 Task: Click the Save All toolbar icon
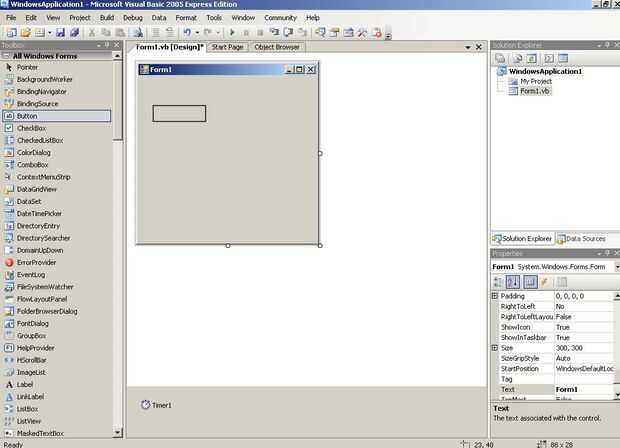(74, 32)
